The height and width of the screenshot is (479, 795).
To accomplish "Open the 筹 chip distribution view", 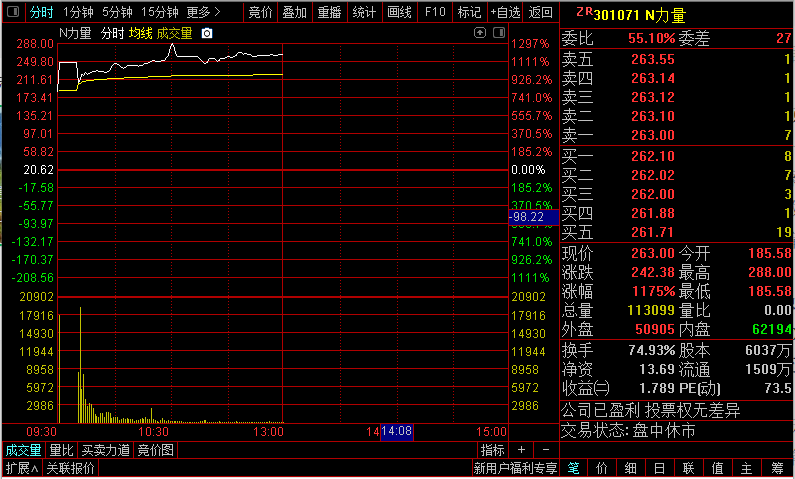I will click(x=777, y=468).
